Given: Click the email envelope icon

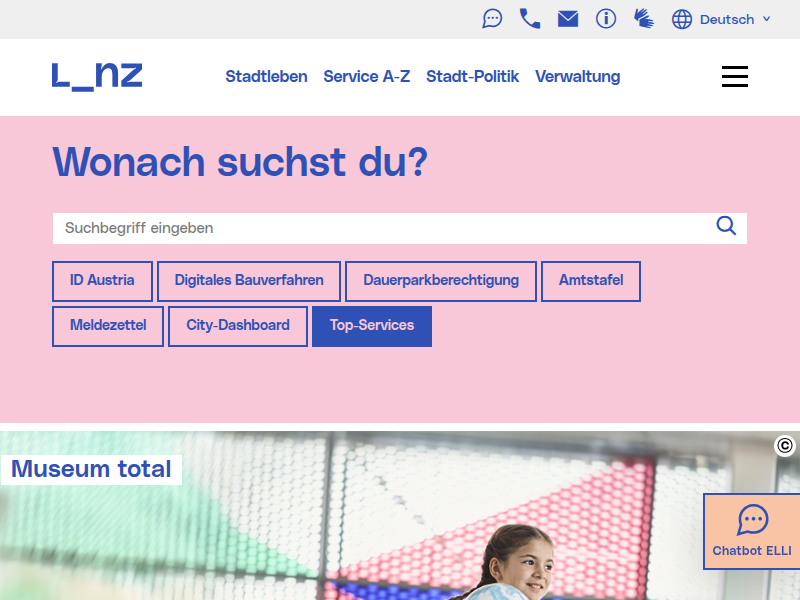Looking at the screenshot, I should [568, 19].
